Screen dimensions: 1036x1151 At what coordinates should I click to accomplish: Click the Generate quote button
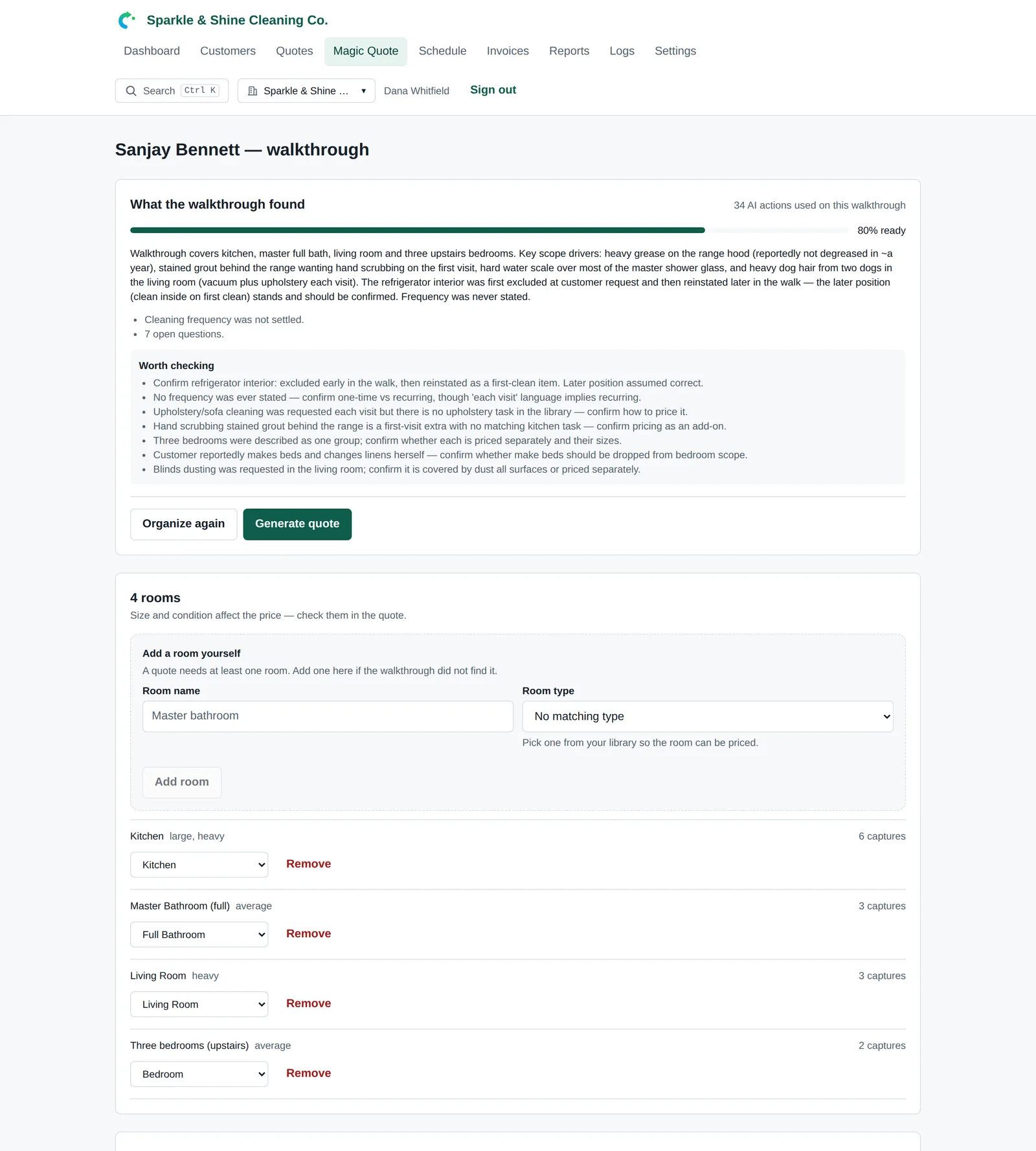coord(297,524)
